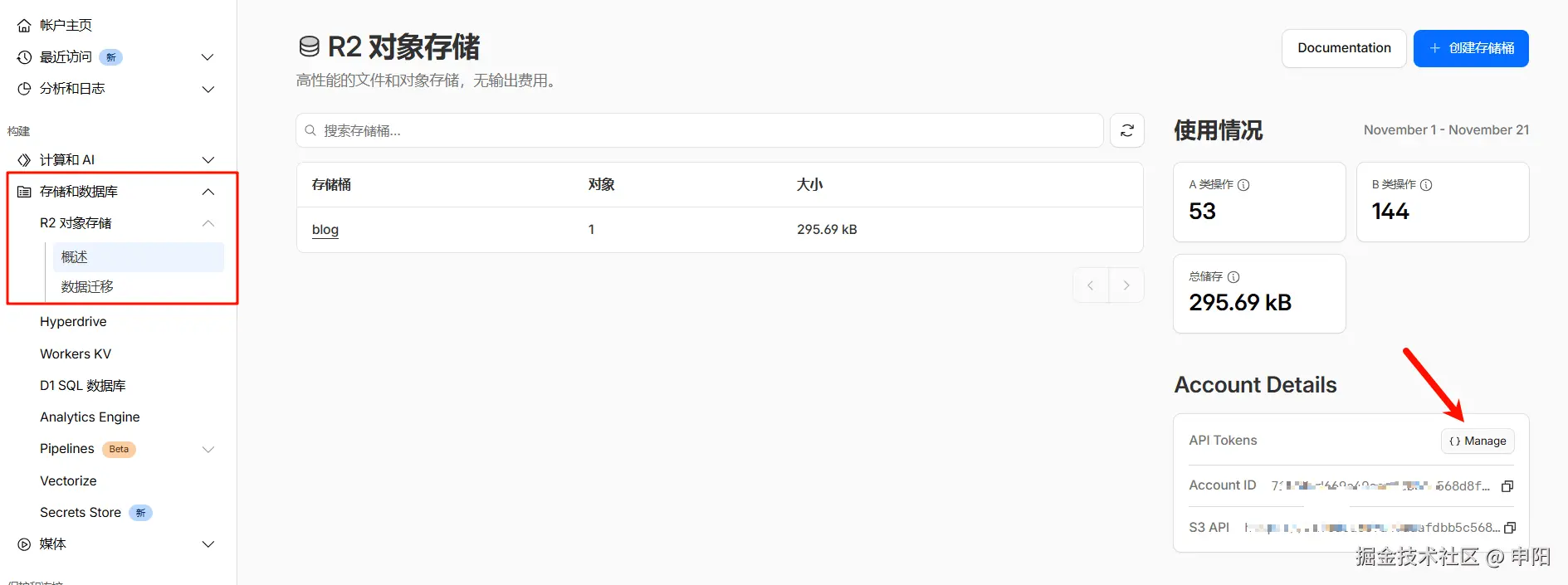Open Vectorize in the sidebar
1568x585 pixels.
click(68, 481)
